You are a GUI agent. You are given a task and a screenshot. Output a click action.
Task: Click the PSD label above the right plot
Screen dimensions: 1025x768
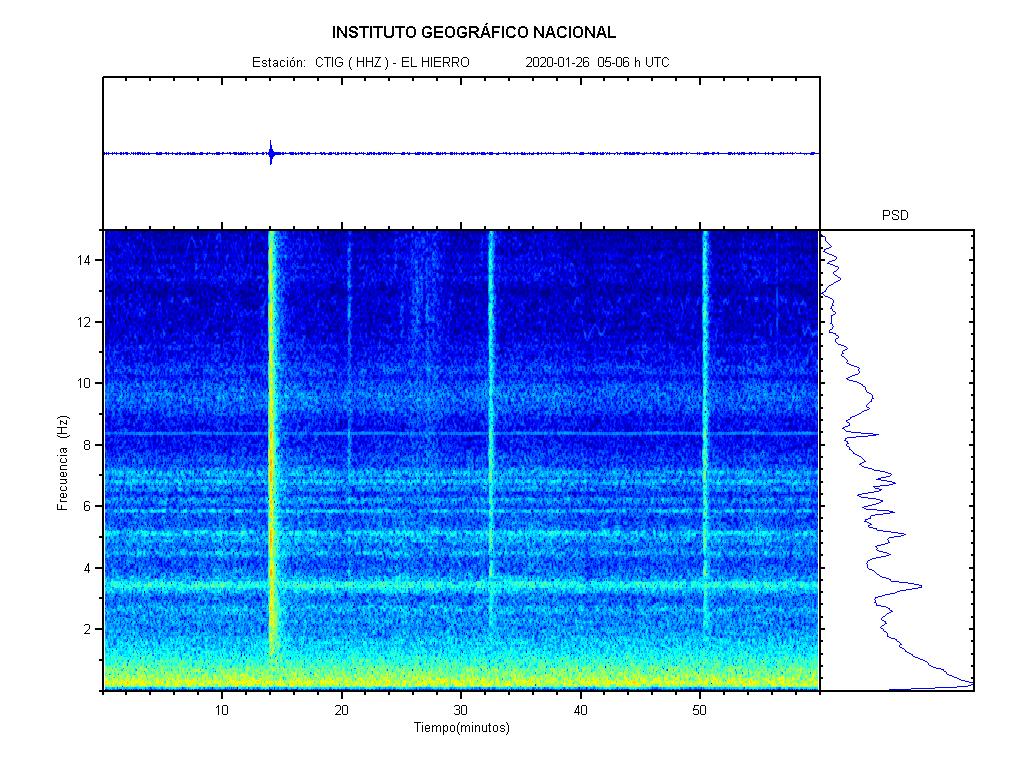pyautogui.click(x=895, y=215)
